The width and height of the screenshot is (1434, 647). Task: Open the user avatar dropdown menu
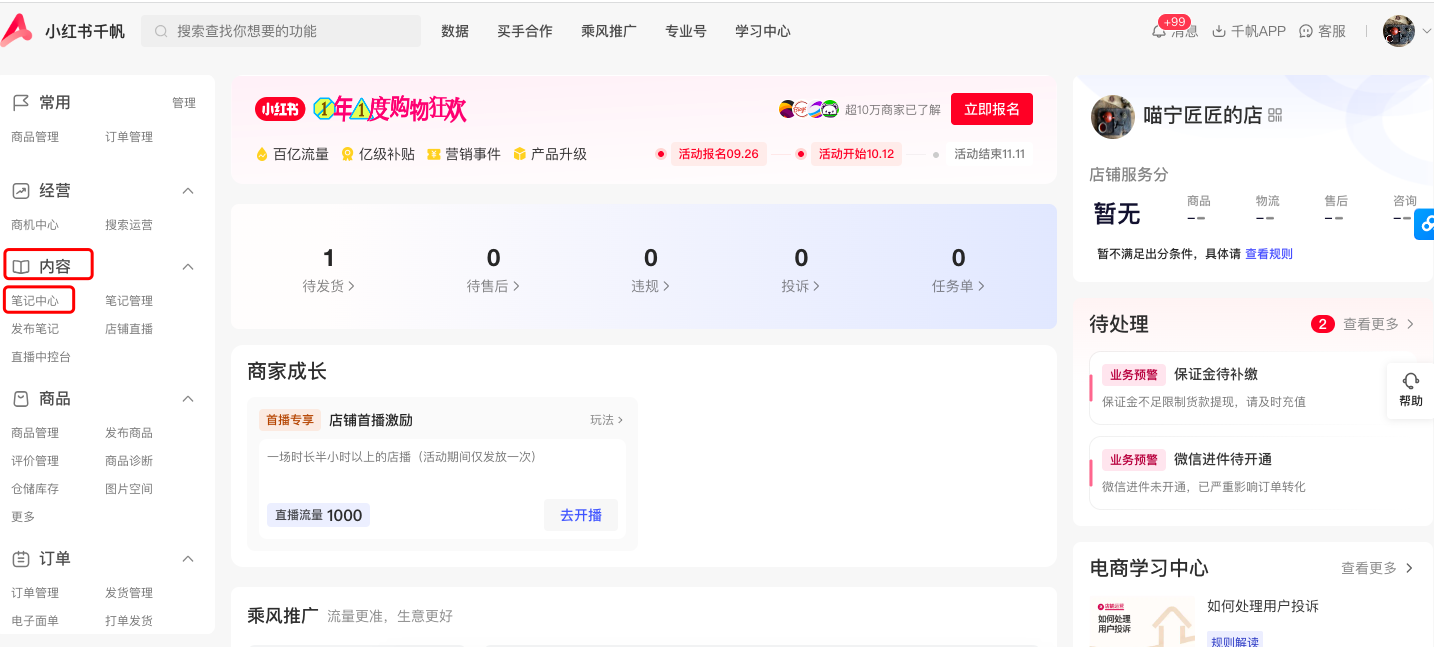pos(1407,31)
